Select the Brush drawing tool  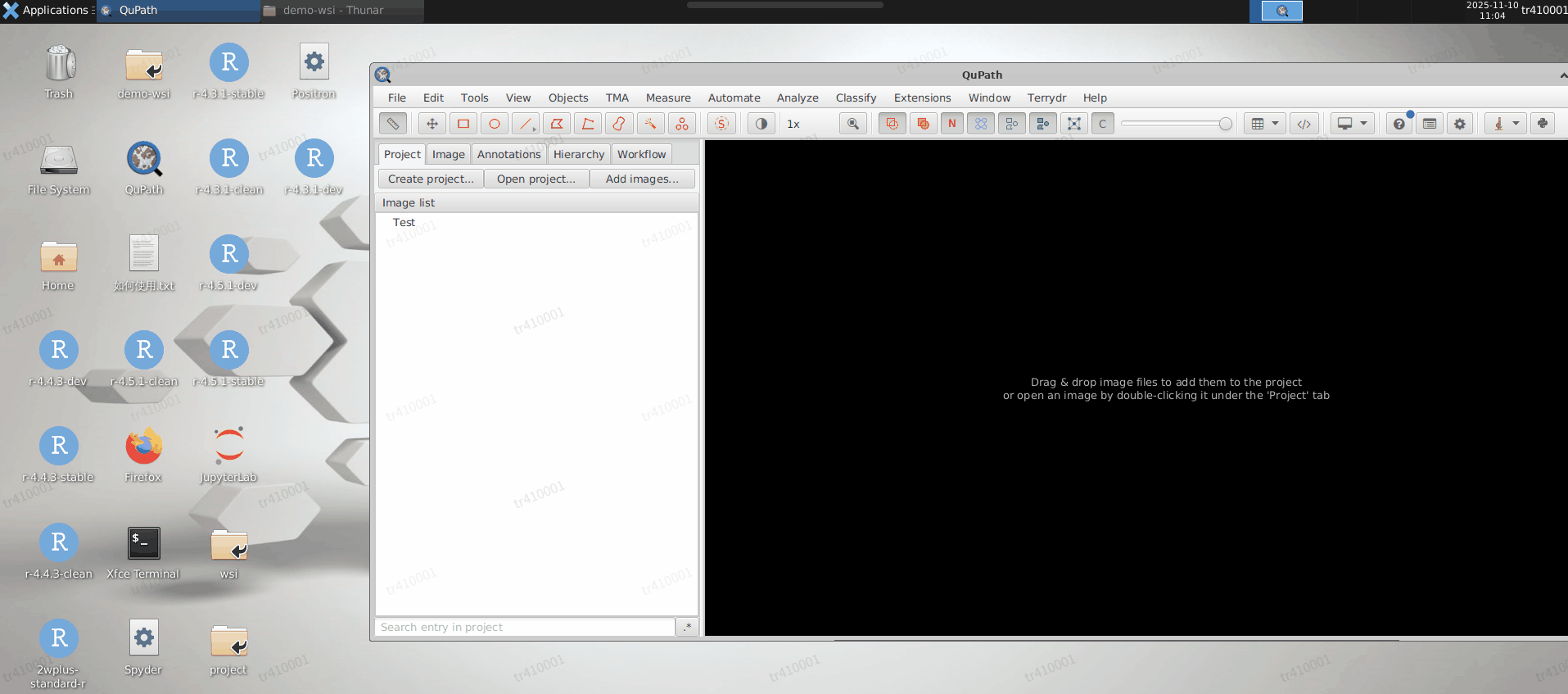click(x=619, y=124)
